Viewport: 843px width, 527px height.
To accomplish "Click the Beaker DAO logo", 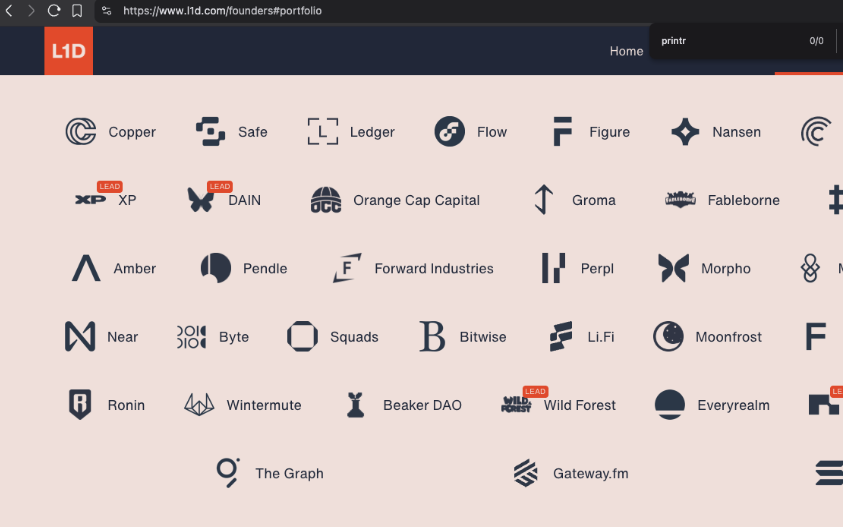I will [355, 405].
